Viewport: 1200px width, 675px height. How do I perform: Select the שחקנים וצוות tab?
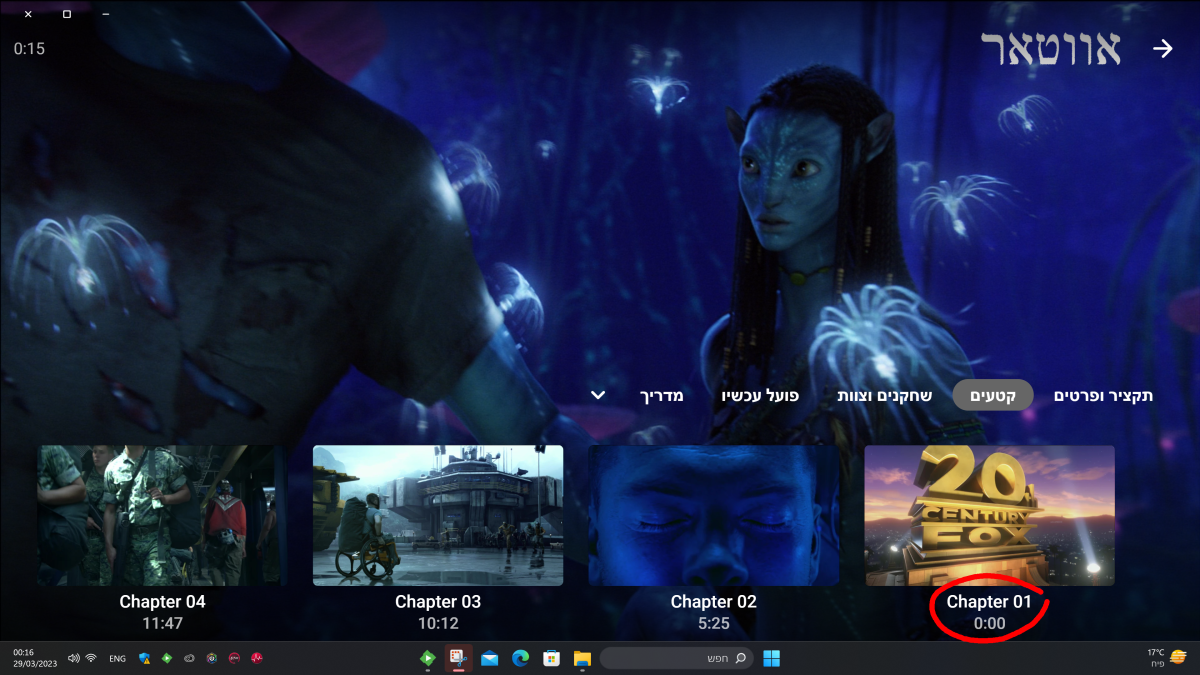coord(884,396)
